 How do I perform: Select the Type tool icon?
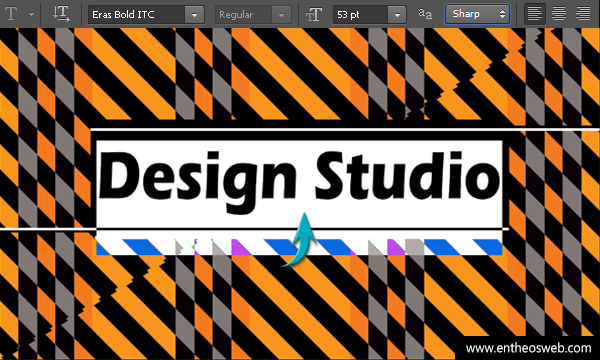pos(11,14)
